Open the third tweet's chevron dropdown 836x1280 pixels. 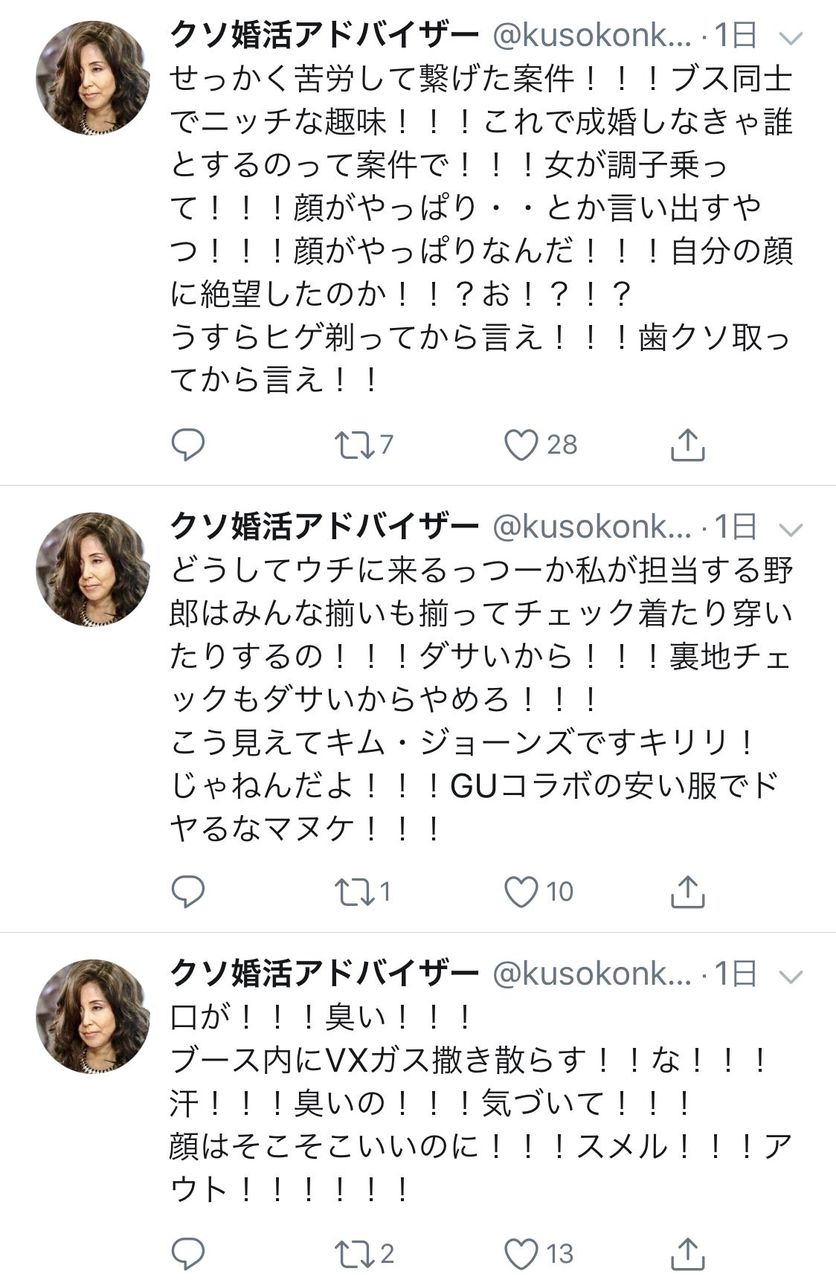790,973
